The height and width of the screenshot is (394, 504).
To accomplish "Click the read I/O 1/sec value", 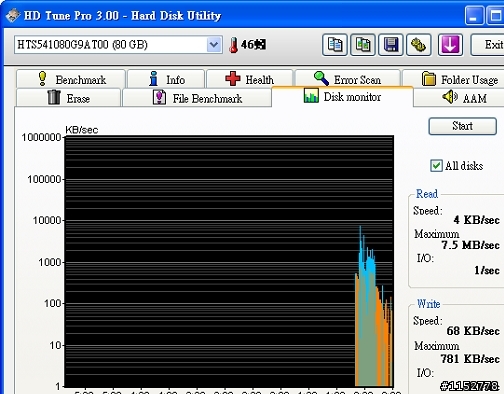I will tap(487, 270).
